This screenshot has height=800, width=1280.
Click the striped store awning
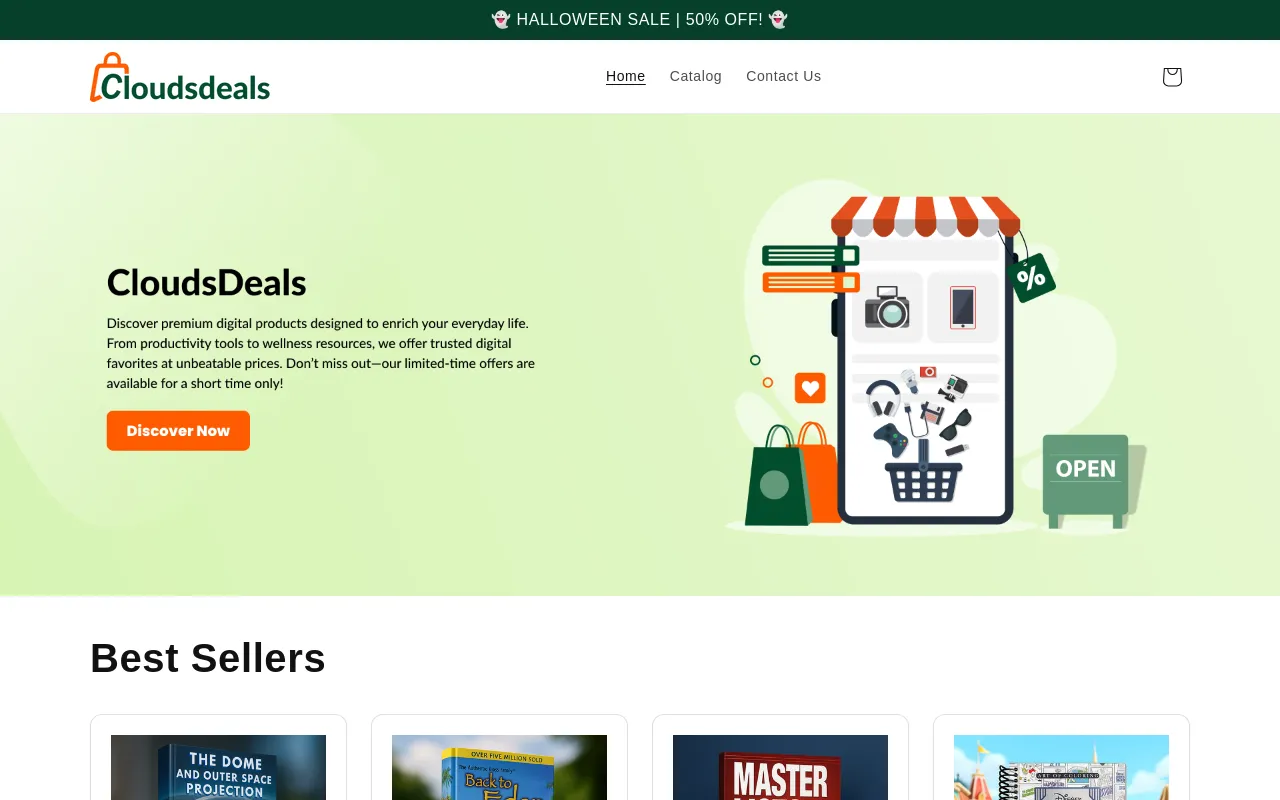[x=926, y=216]
